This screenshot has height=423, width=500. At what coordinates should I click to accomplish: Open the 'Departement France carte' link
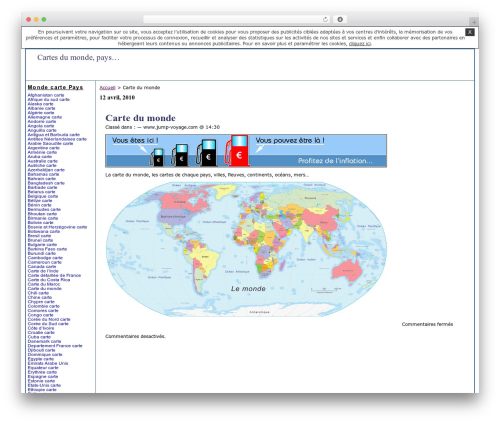[55, 346]
